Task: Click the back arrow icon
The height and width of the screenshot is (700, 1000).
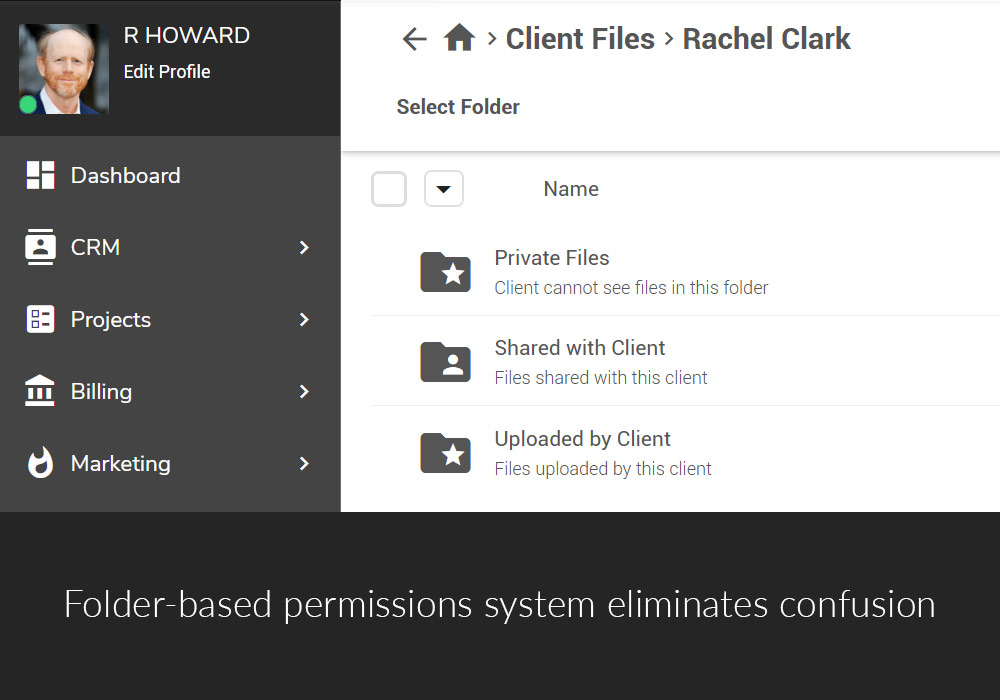Action: (414, 39)
